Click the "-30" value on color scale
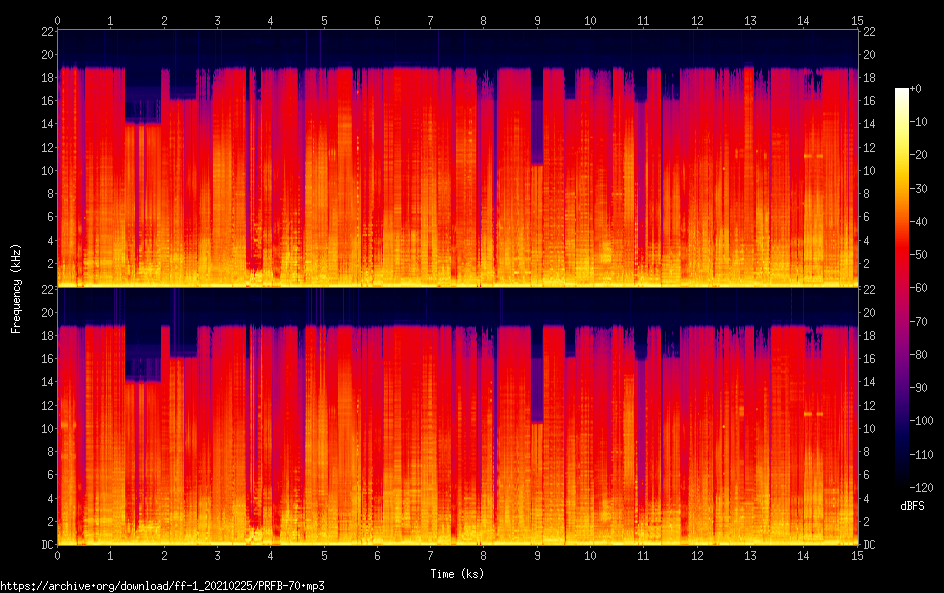 (918, 188)
